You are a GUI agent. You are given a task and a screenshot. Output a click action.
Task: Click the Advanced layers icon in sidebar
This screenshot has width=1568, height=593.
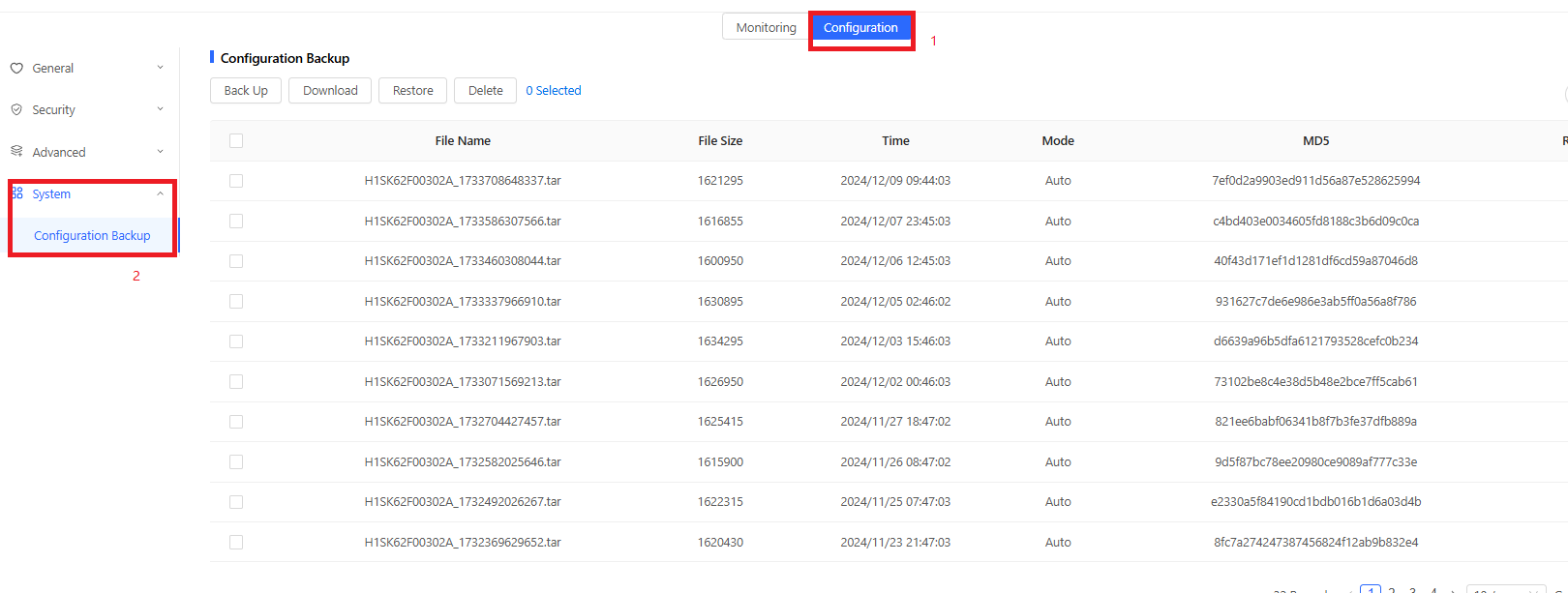(16, 152)
